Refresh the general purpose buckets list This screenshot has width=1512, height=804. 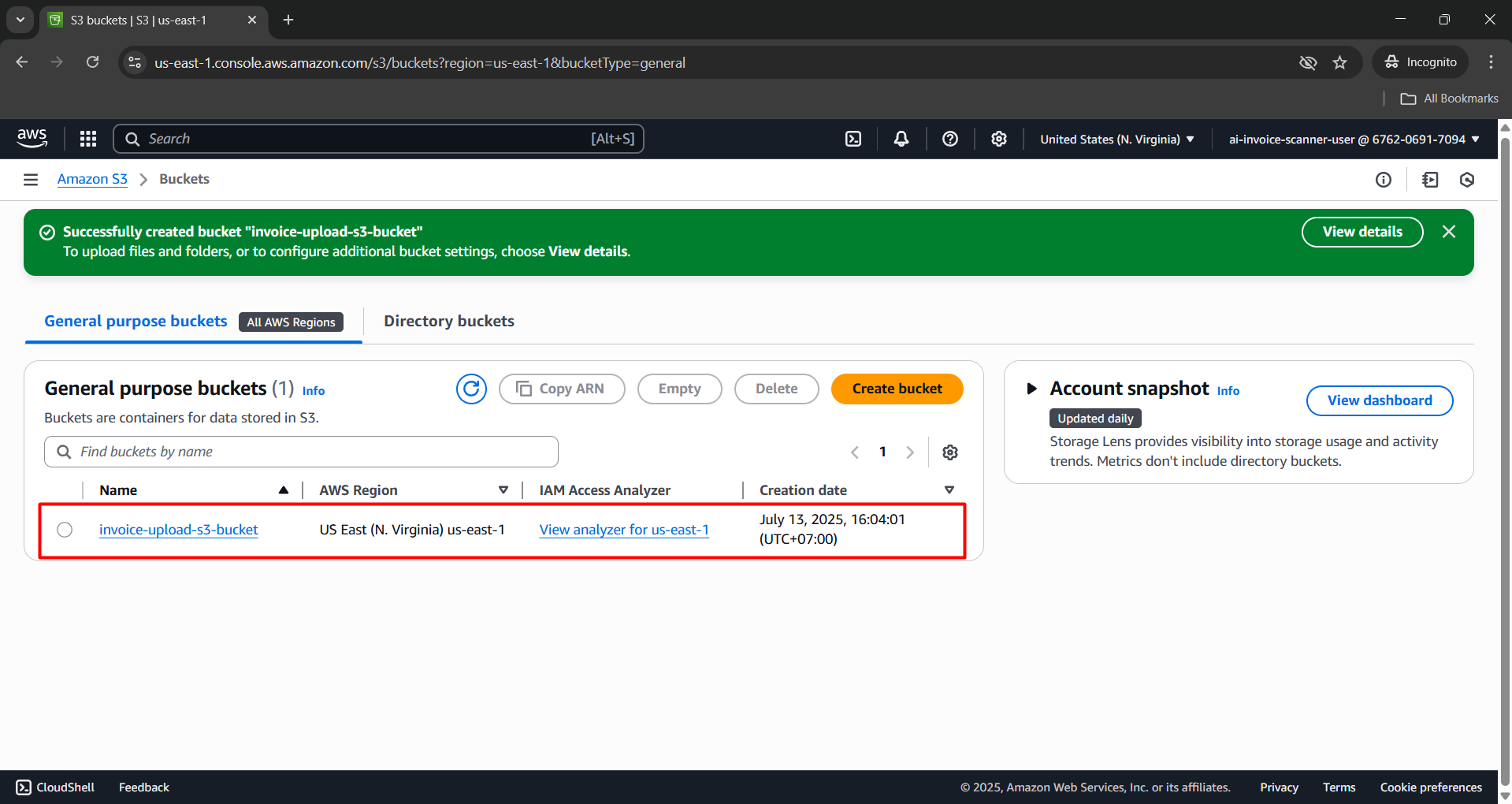tap(471, 389)
